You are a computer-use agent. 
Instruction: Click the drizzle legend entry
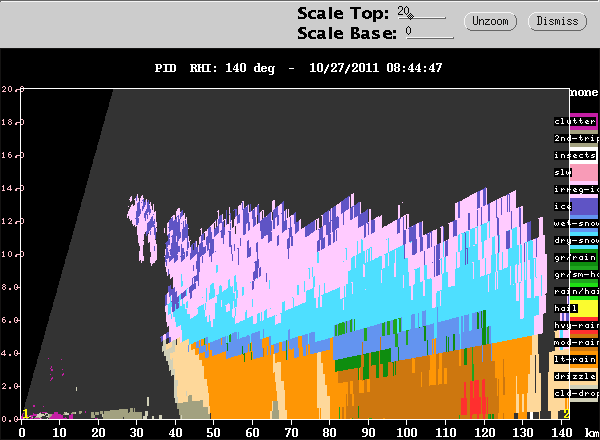(x=575, y=376)
